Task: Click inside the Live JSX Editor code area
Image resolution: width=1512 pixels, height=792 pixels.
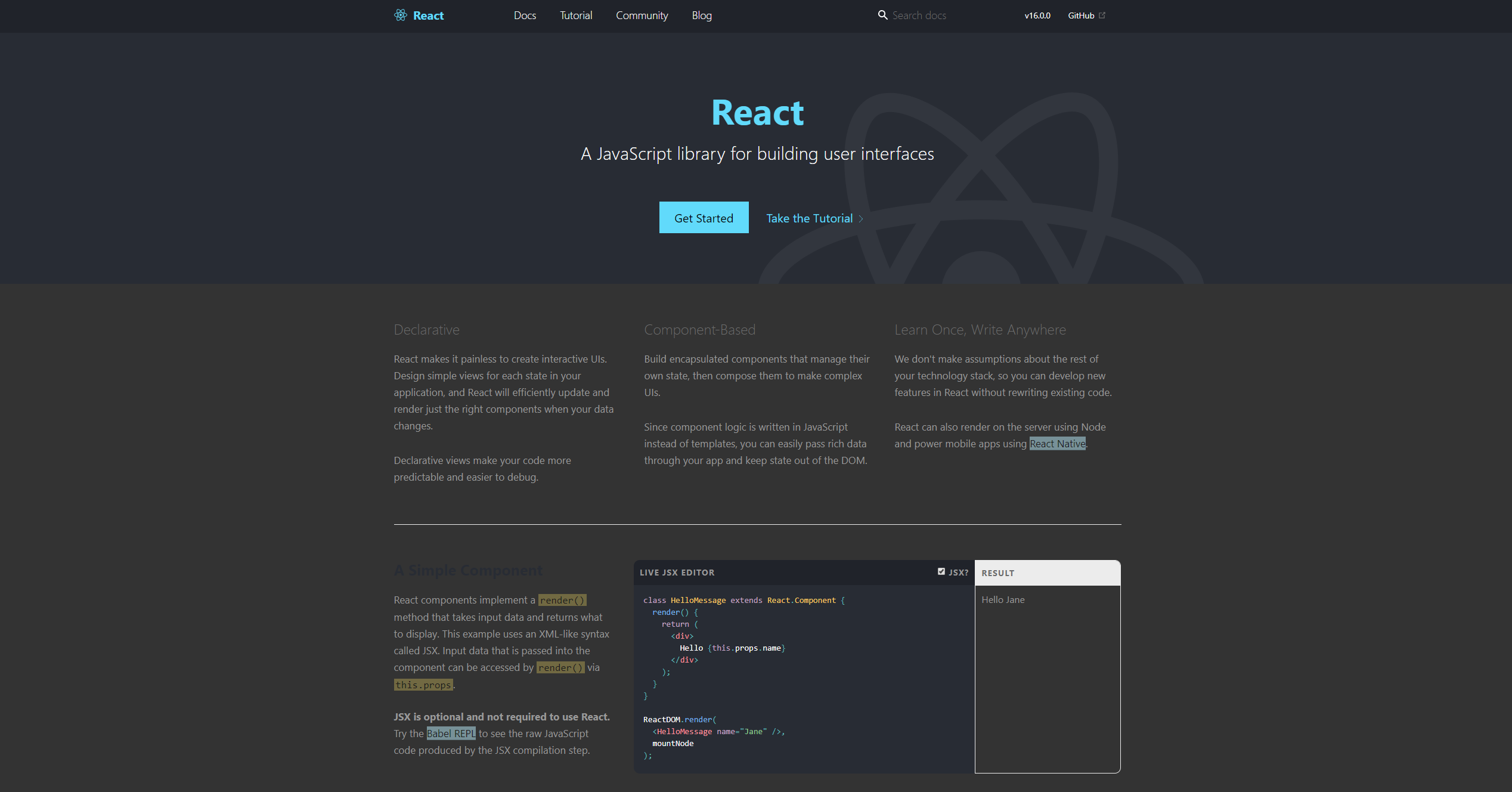Action: tap(804, 679)
